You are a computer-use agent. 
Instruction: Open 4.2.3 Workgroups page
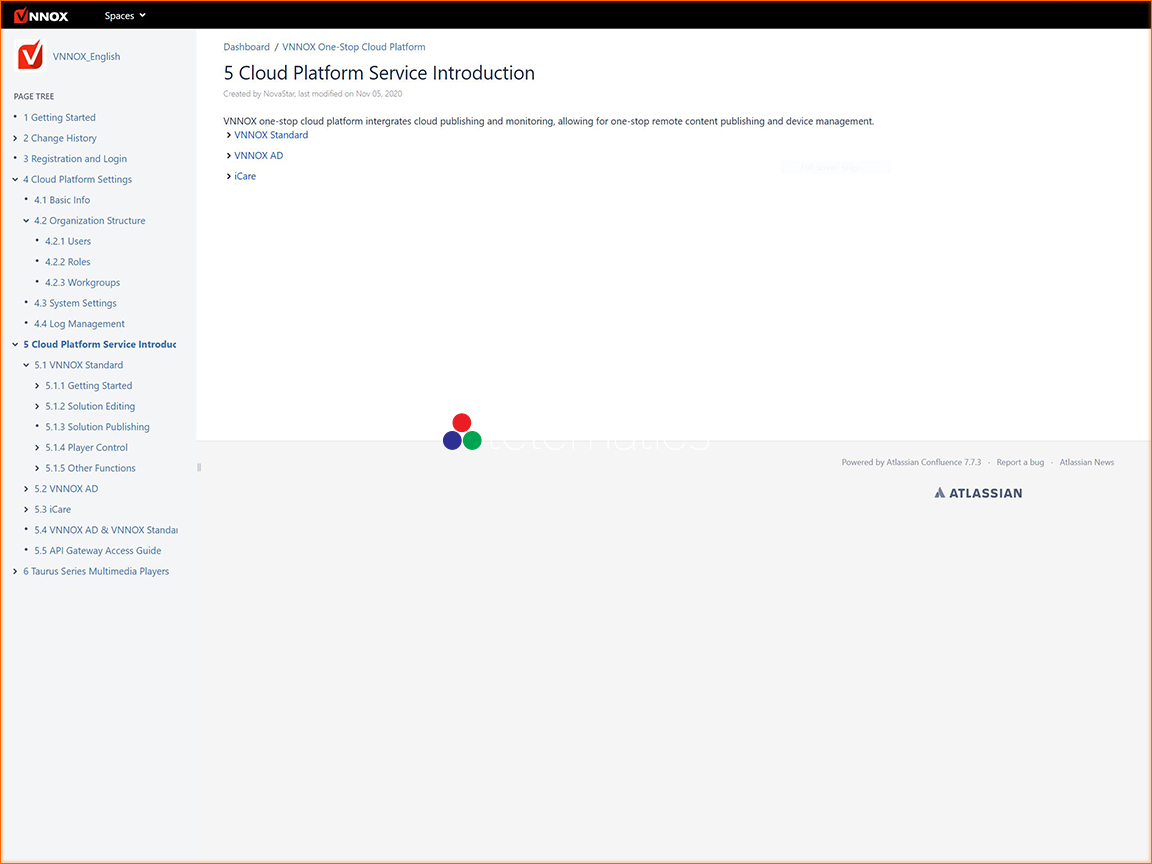pos(82,282)
